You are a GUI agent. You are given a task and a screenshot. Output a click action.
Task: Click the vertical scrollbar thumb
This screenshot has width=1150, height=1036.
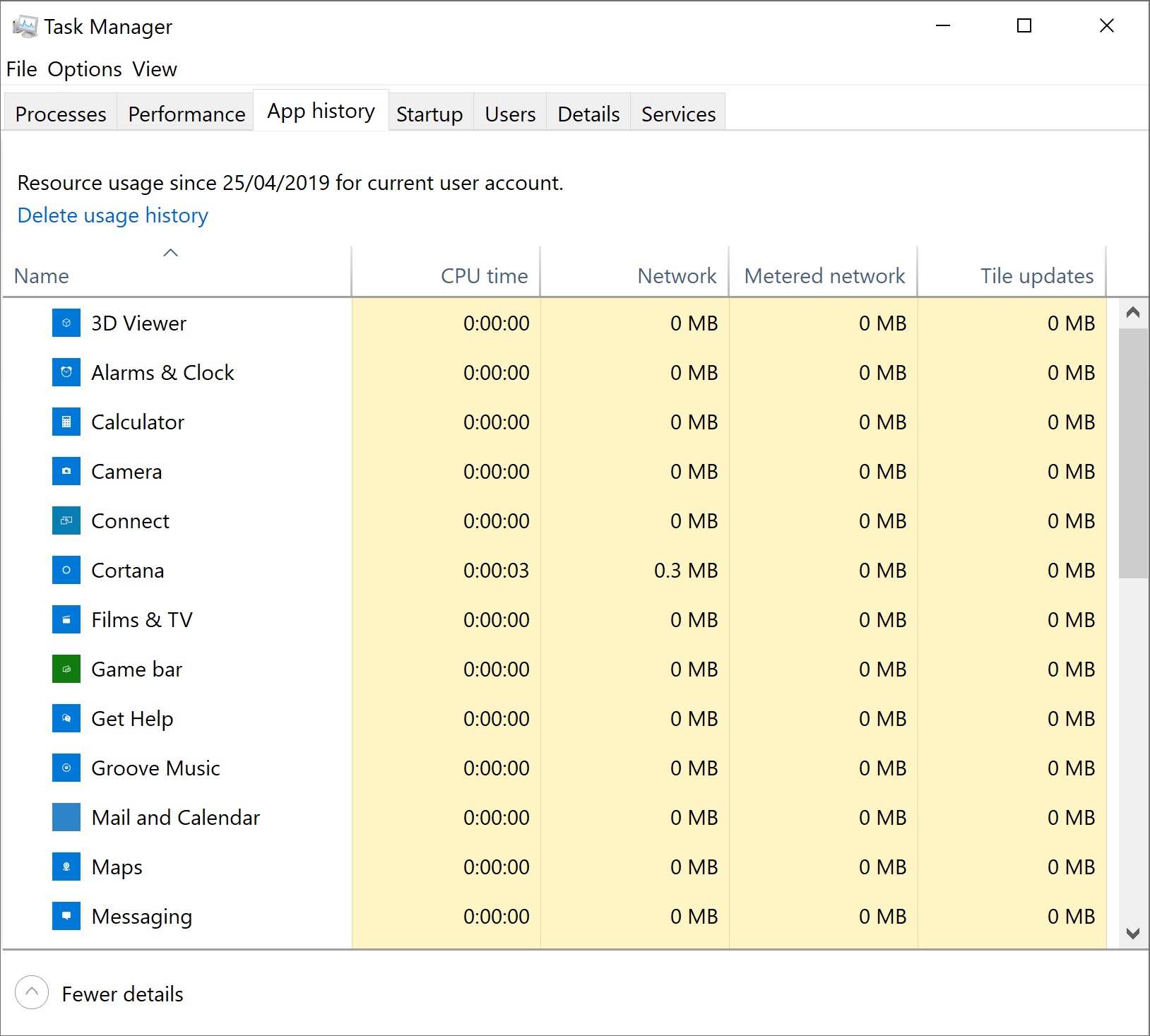coord(1133,453)
